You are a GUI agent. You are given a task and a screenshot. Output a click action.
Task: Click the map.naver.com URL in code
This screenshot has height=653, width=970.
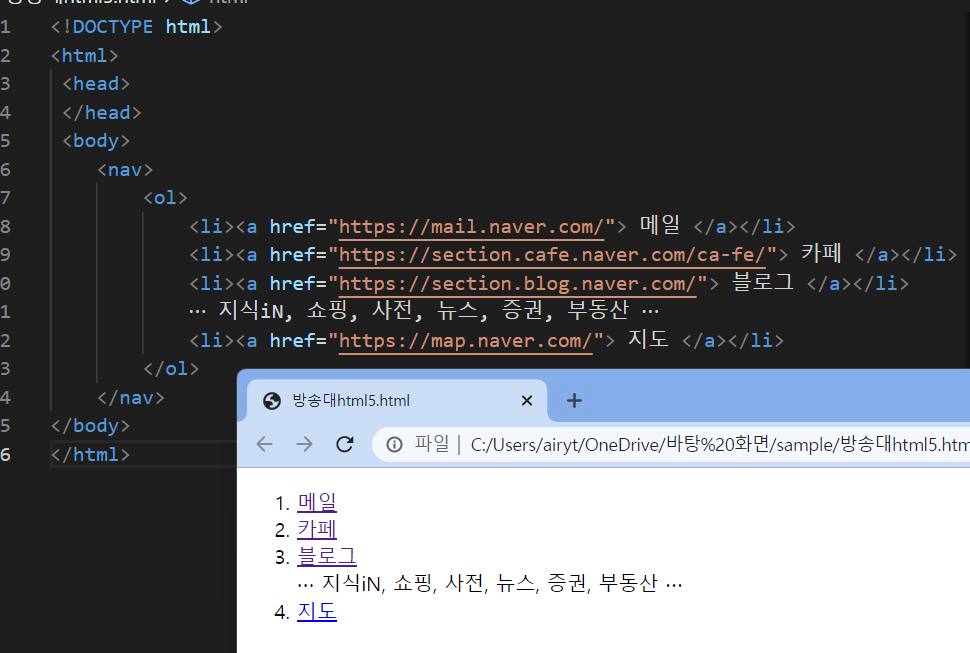[x=465, y=341]
